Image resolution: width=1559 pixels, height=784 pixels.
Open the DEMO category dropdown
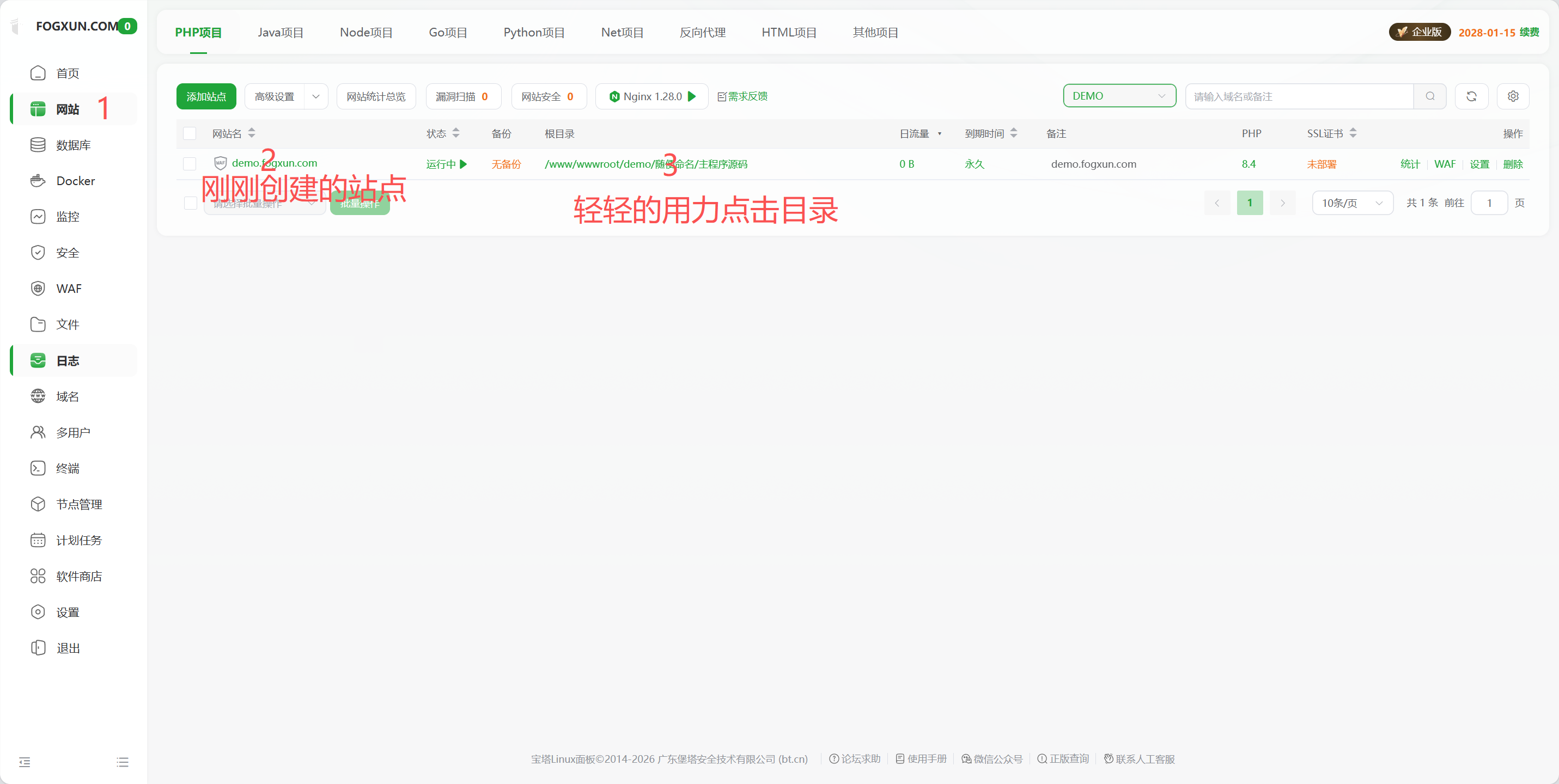click(x=1119, y=96)
